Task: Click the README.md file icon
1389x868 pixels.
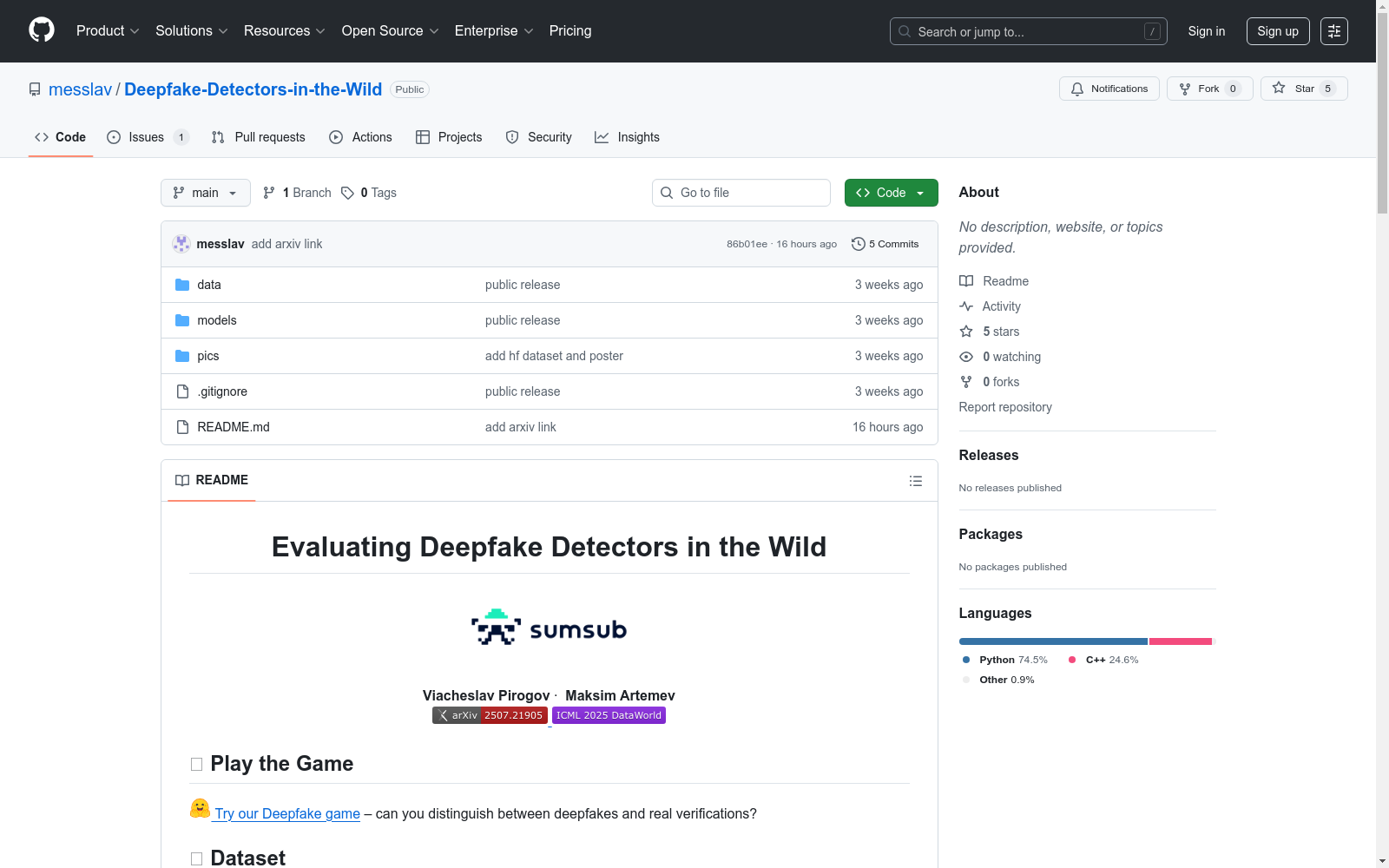Action: 182,427
